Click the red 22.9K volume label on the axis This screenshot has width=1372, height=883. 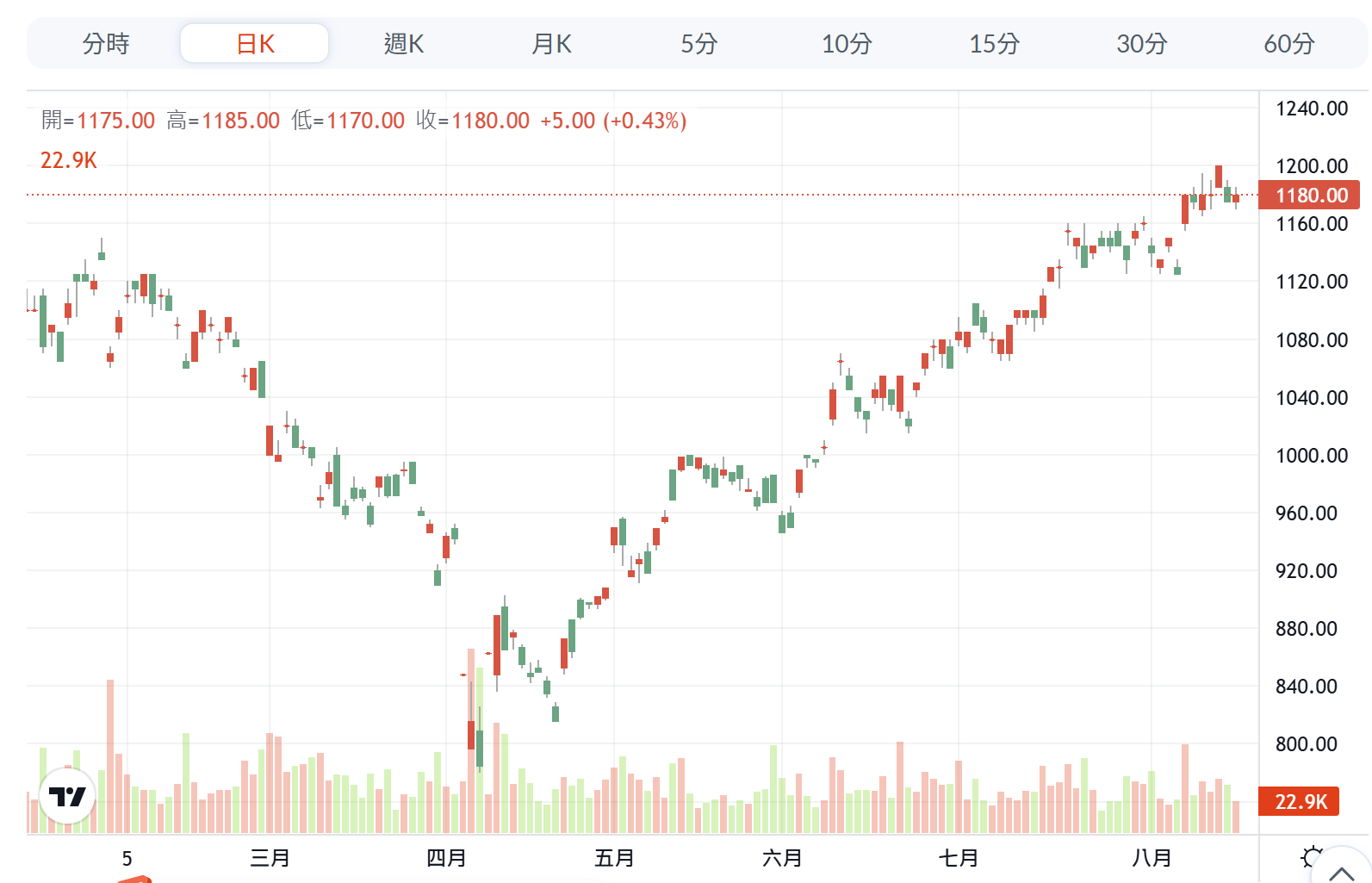(1300, 802)
